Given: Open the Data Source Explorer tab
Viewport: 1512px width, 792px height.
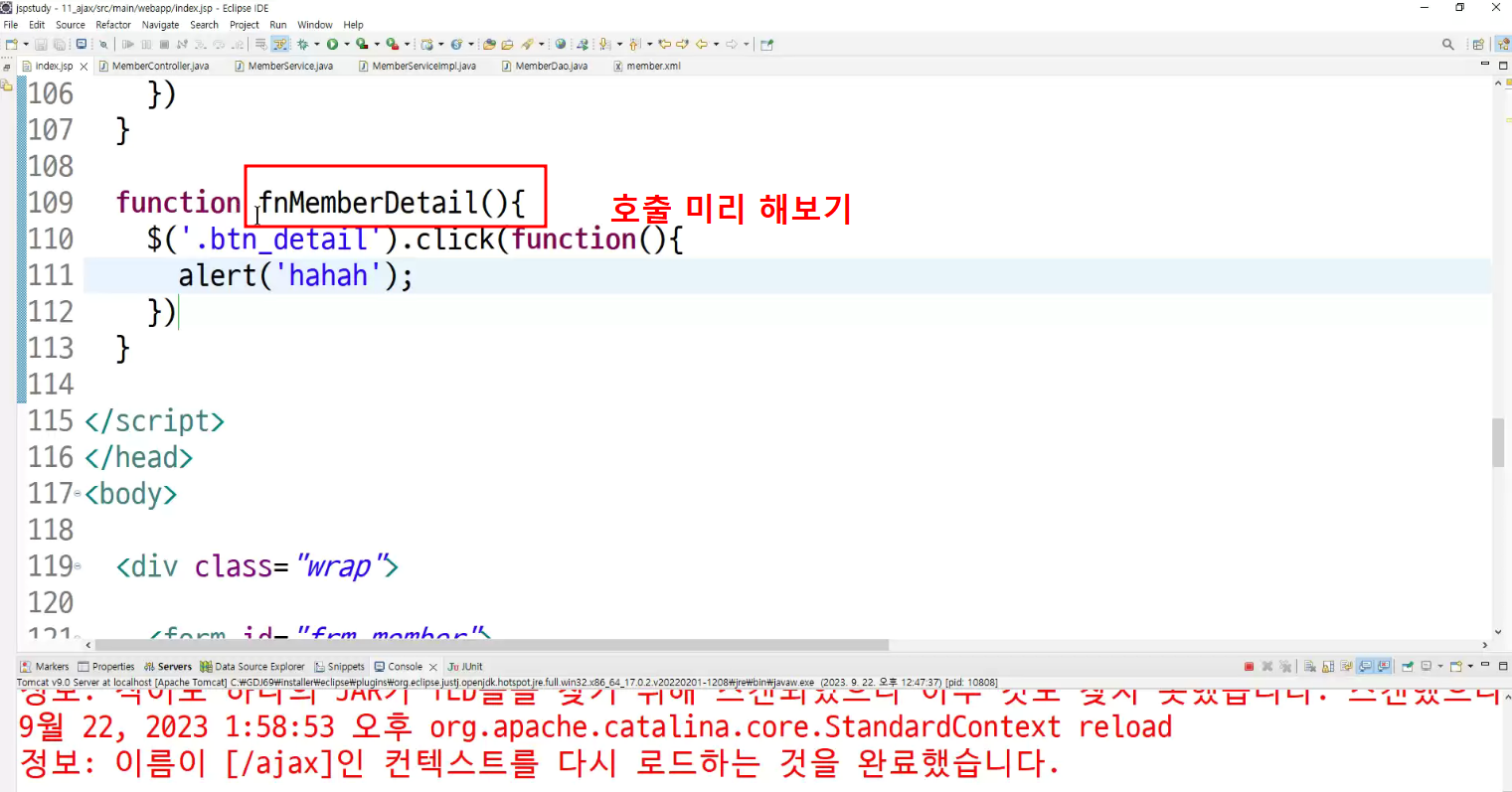Looking at the screenshot, I should pos(252,667).
